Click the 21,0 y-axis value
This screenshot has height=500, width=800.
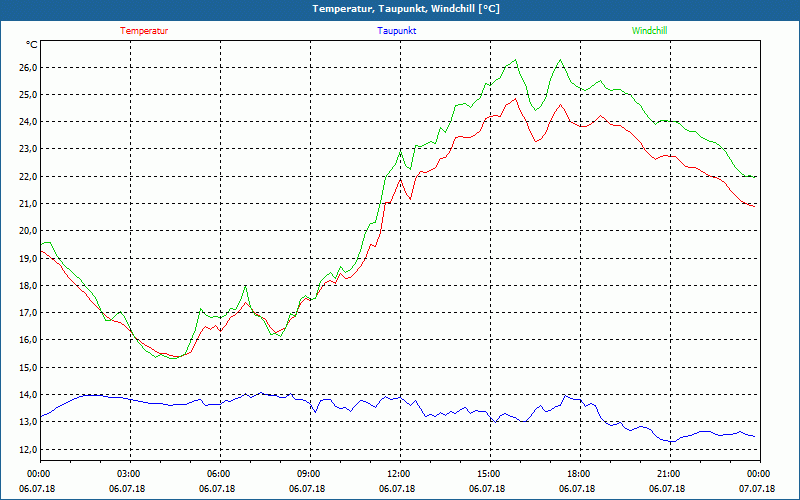28,204
